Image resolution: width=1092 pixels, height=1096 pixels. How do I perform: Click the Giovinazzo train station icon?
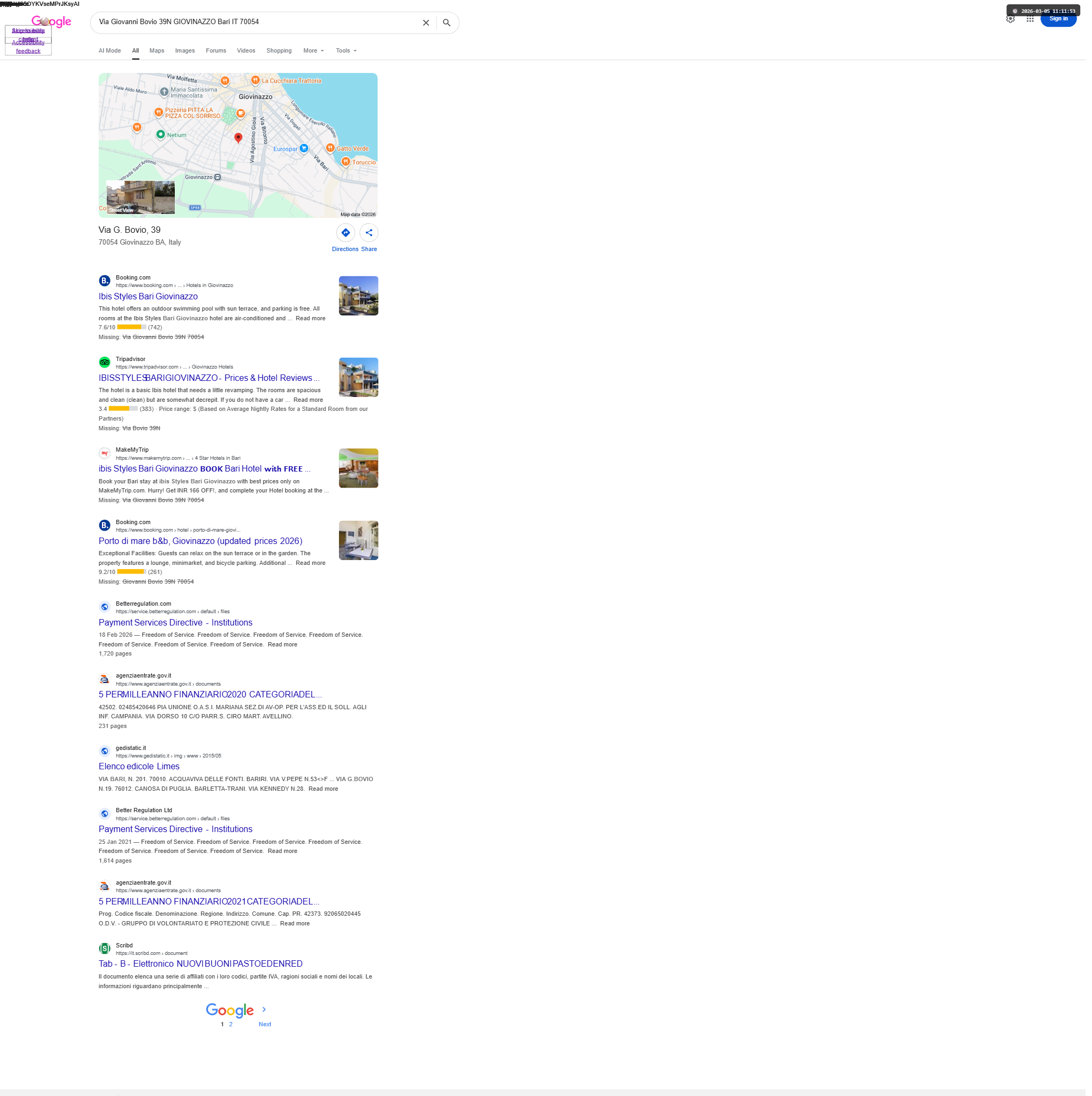coord(219,178)
